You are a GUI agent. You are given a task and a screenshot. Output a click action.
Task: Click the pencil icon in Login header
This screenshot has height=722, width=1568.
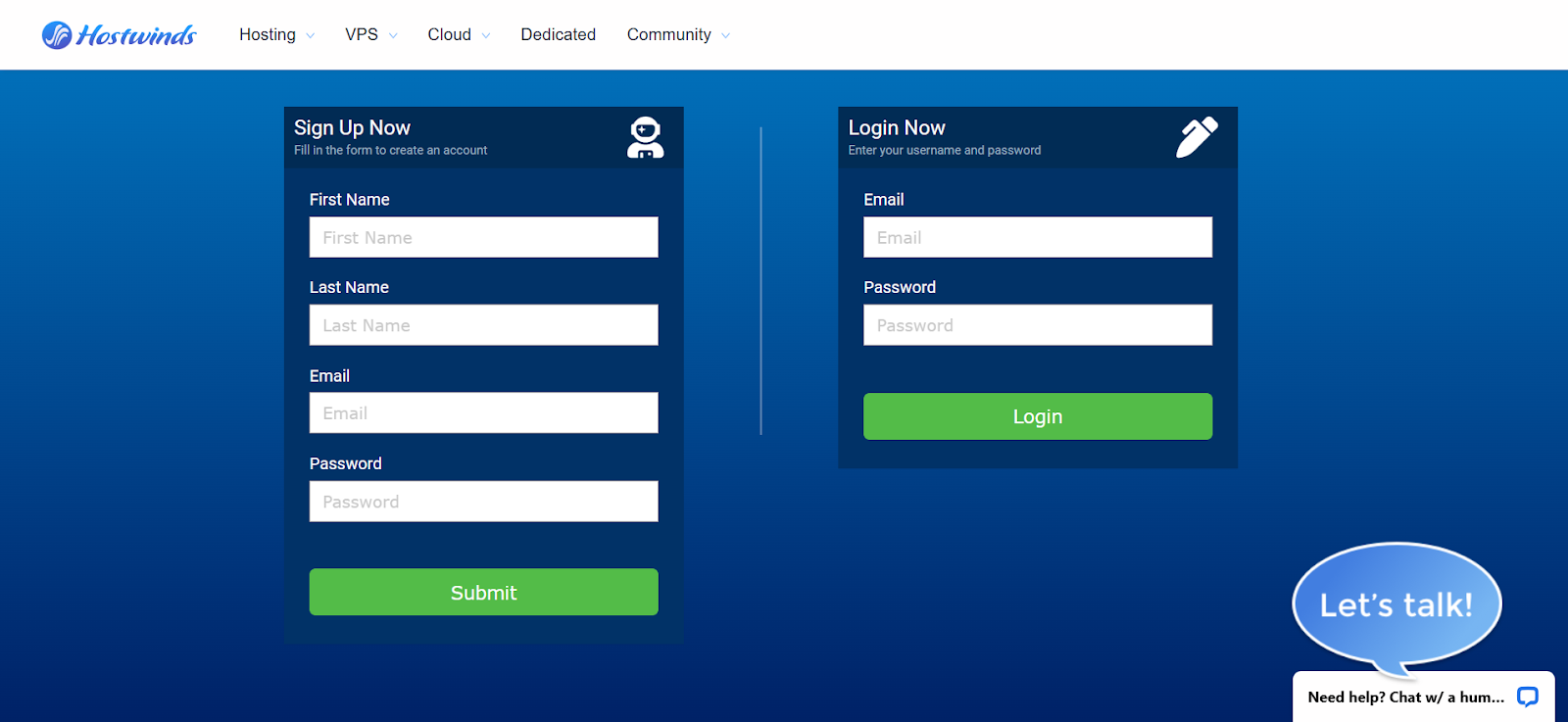(x=1197, y=137)
